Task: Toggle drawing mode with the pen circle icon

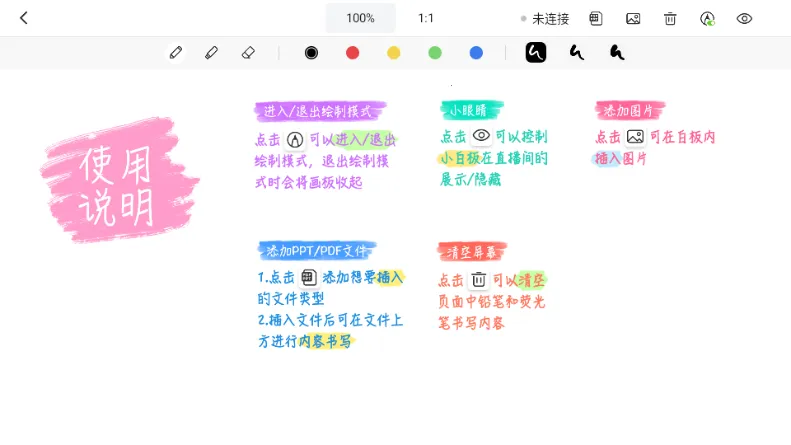Action: click(x=707, y=18)
